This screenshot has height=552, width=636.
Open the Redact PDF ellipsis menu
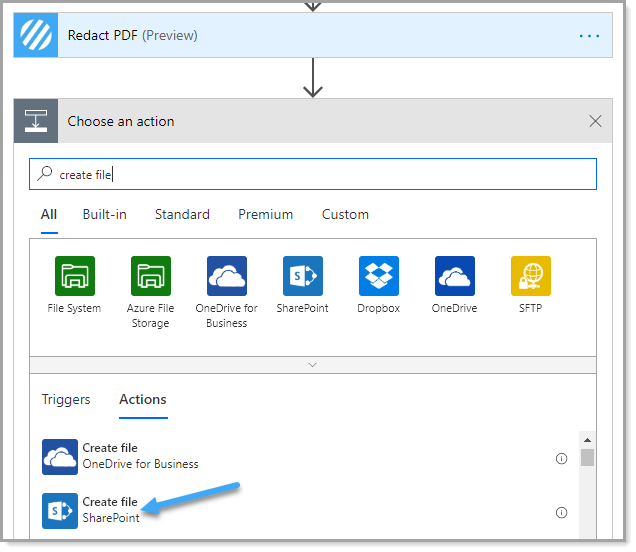tap(589, 36)
